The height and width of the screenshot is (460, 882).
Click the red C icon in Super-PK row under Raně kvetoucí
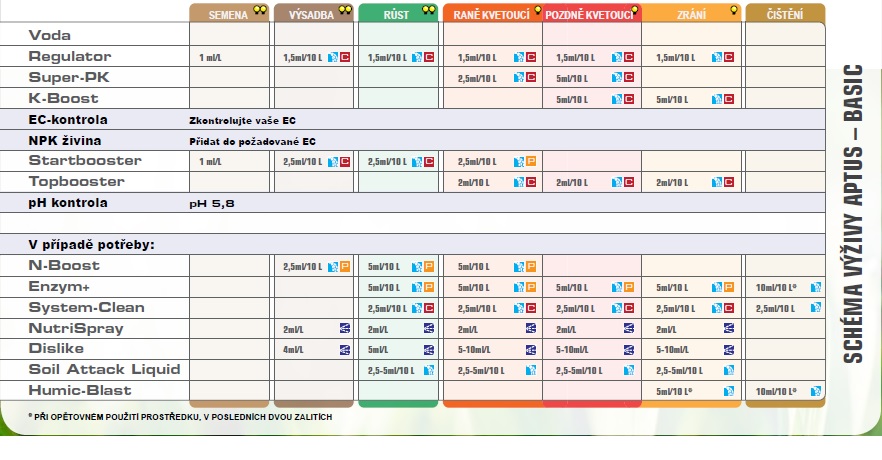point(531,78)
